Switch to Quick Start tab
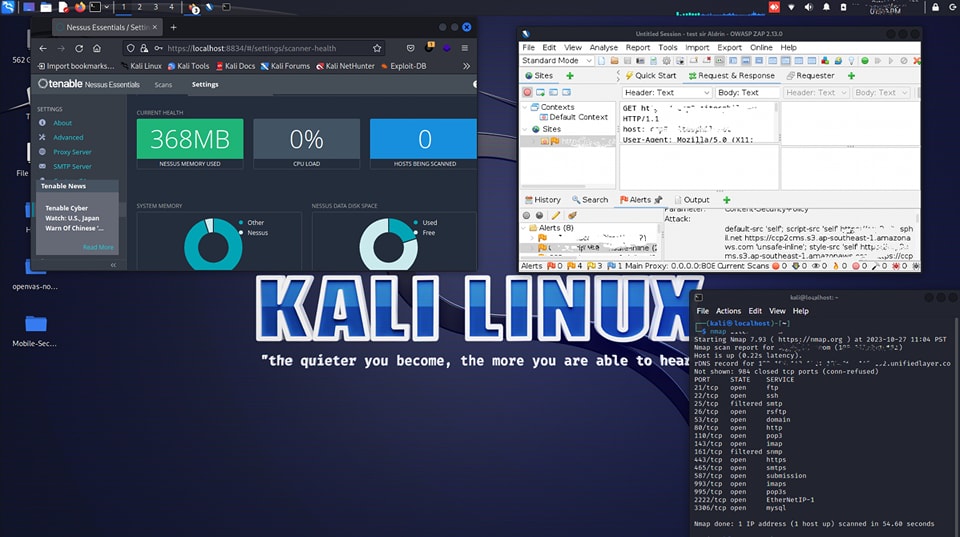Image resolution: width=960 pixels, height=537 pixels. tap(650, 75)
